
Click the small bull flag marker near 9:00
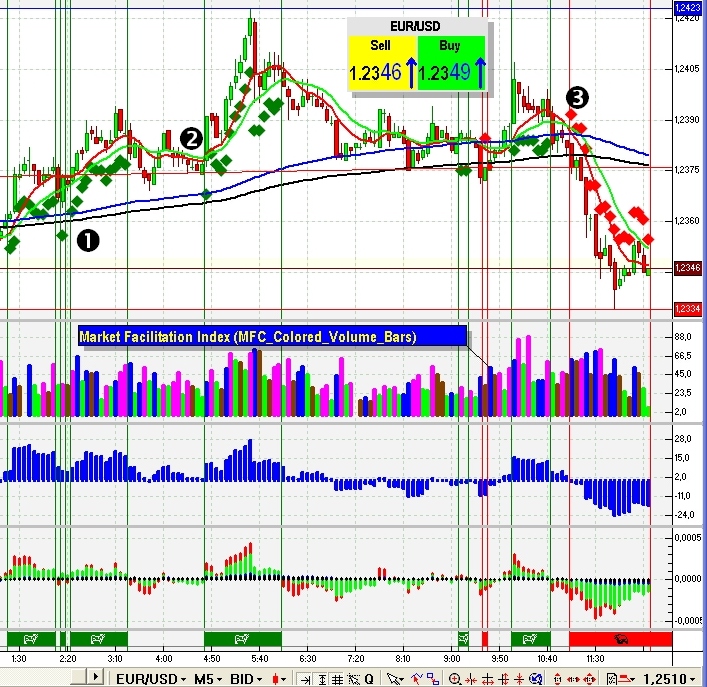click(464, 639)
